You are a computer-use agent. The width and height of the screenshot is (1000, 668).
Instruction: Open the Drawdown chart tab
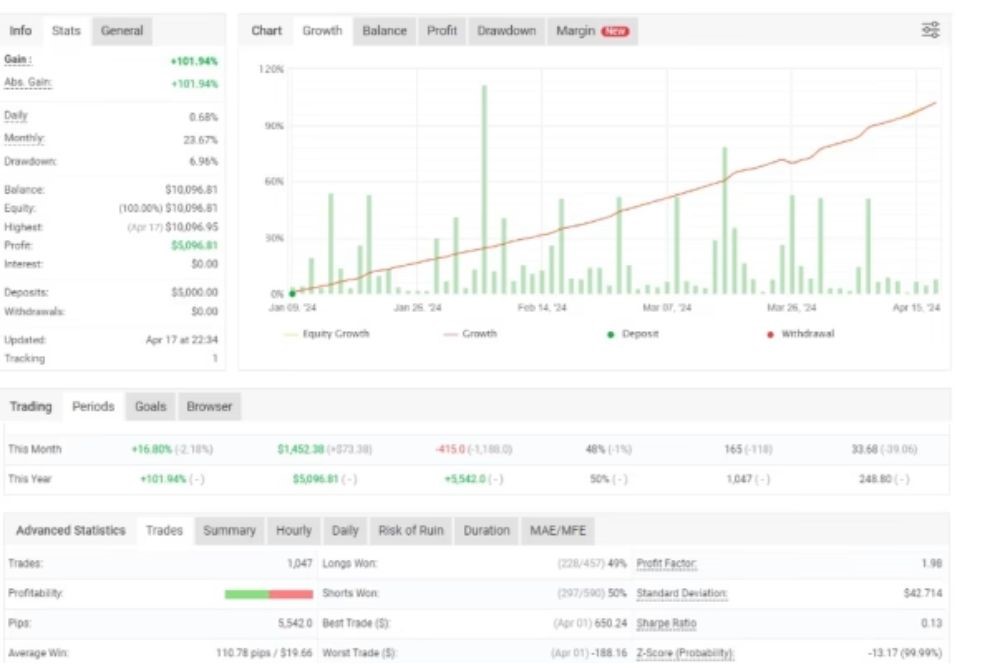(507, 31)
